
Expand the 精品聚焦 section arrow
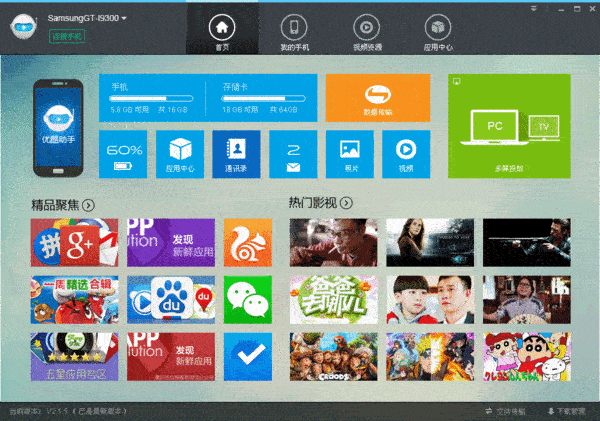[x=88, y=206]
